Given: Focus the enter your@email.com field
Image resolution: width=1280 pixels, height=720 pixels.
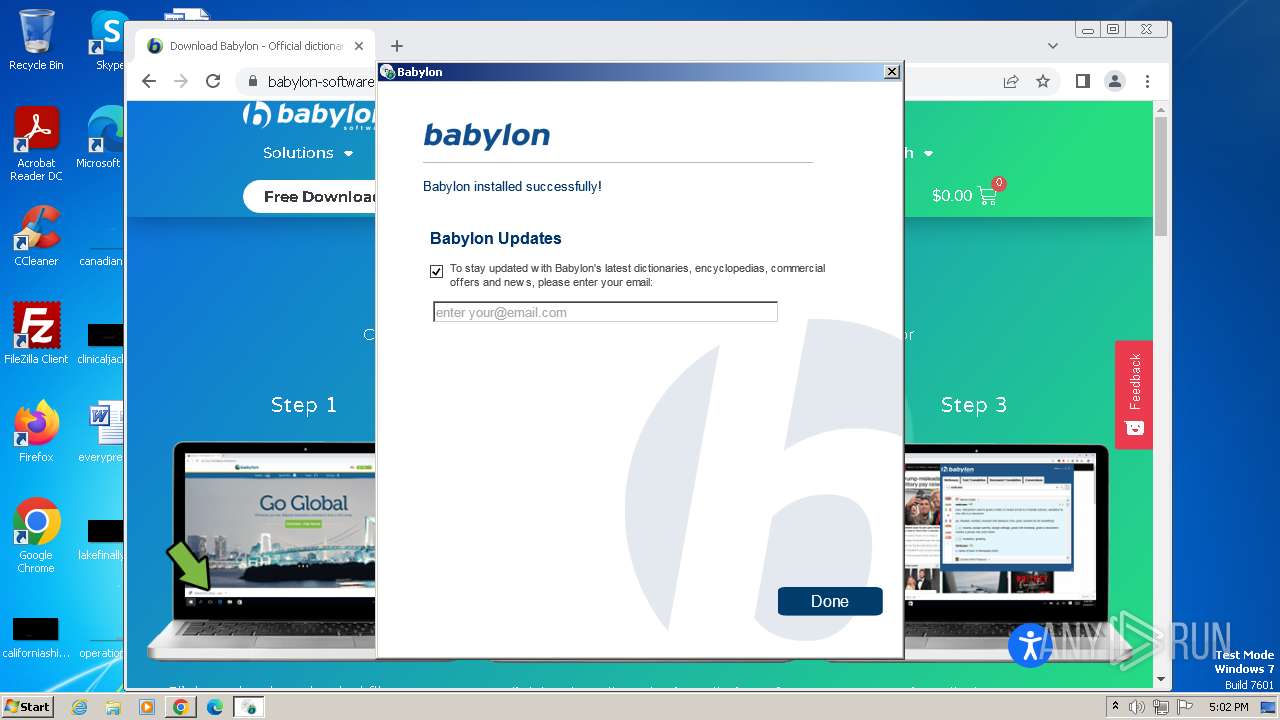Looking at the screenshot, I should click(x=605, y=312).
